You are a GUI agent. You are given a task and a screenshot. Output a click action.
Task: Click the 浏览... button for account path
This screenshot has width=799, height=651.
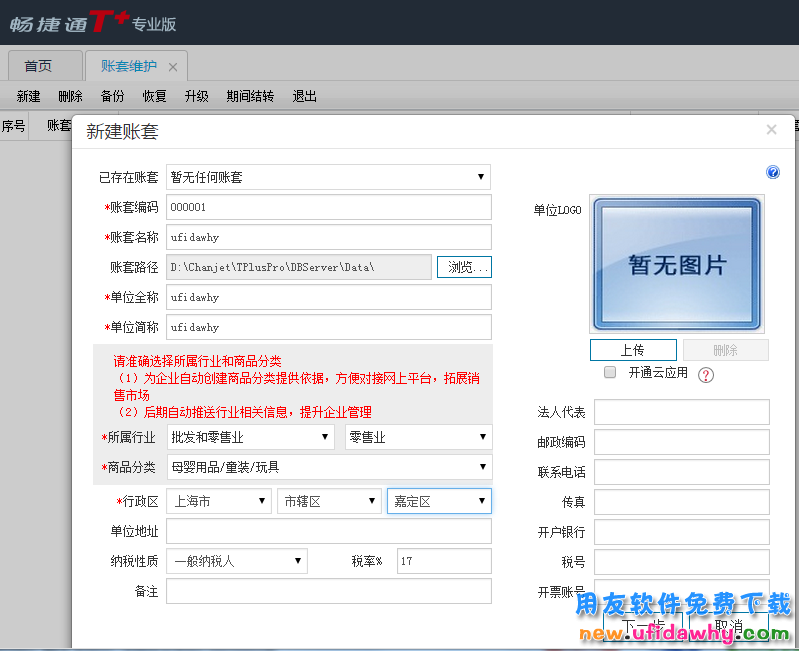tap(464, 267)
